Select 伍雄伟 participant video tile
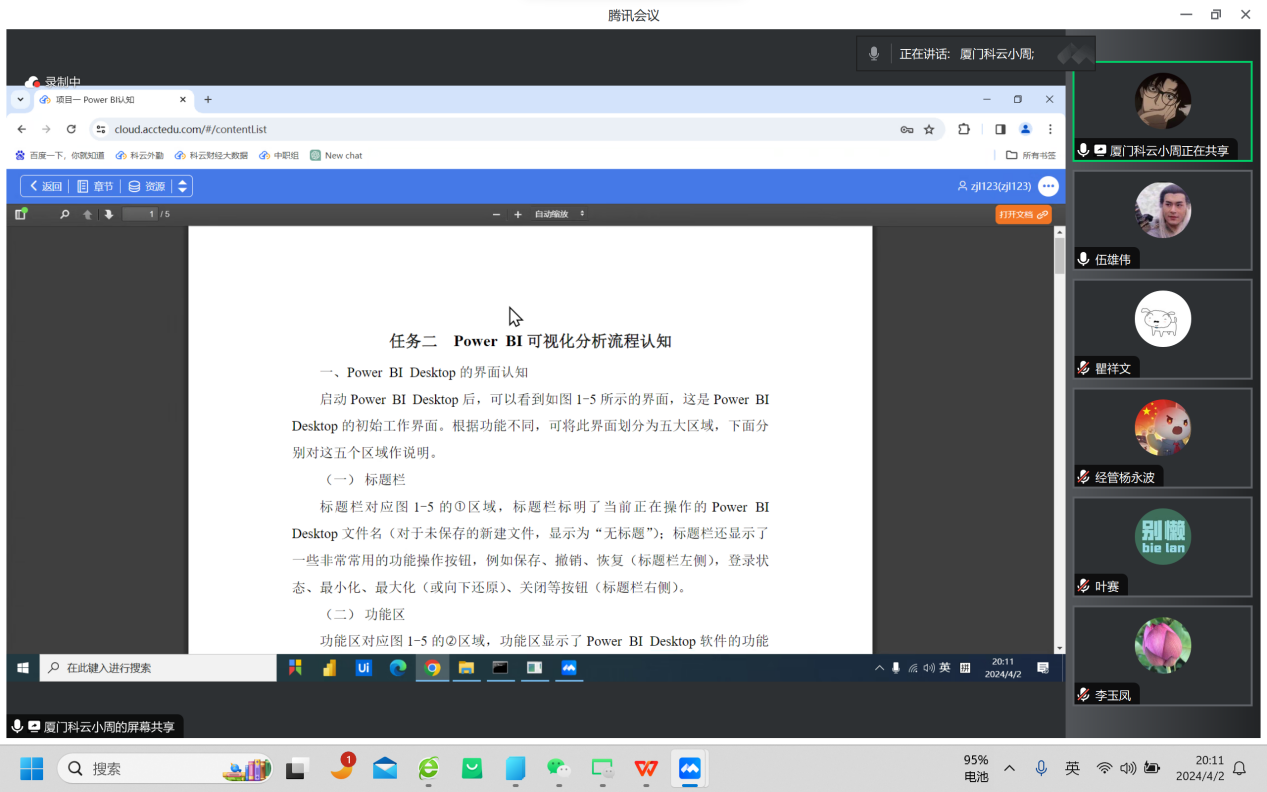The height and width of the screenshot is (792, 1267). click(1162, 220)
